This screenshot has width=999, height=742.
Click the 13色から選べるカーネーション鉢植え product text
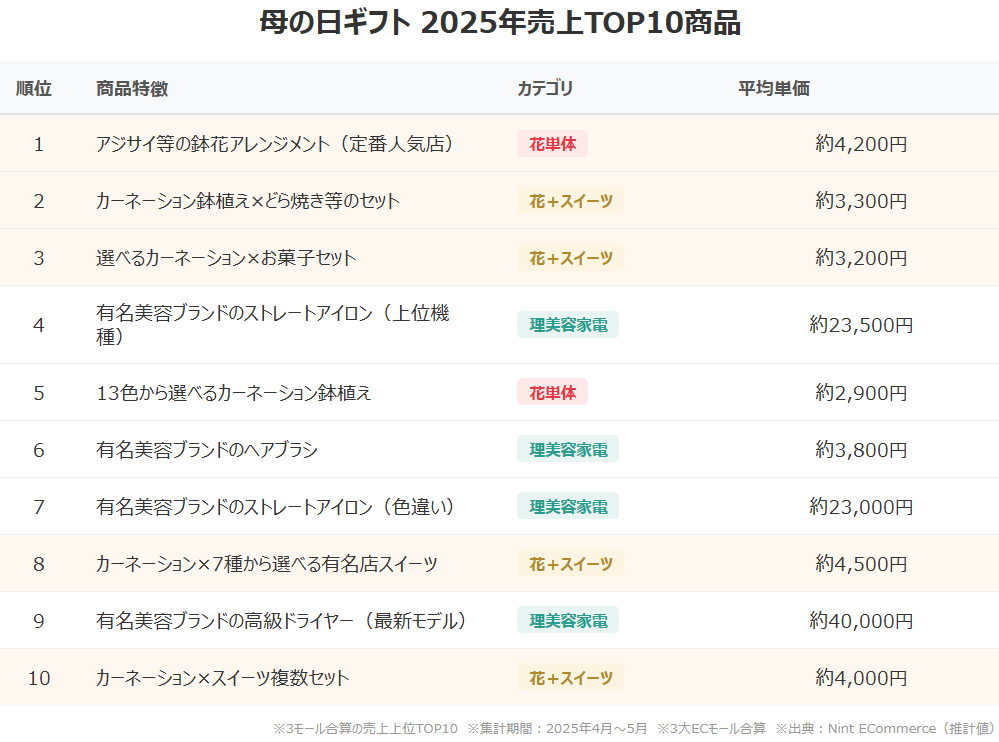pos(234,392)
